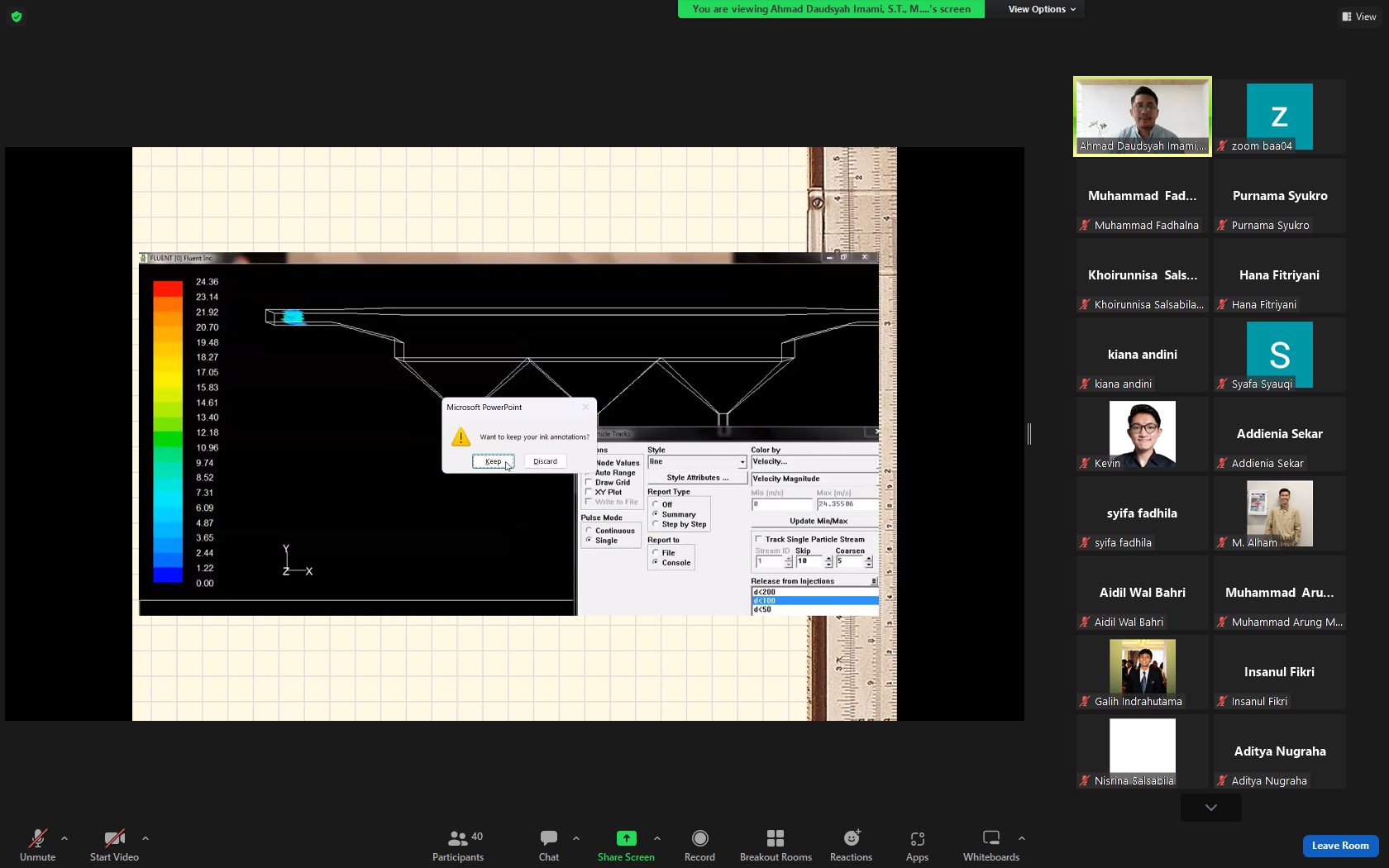Open the Participants panel
This screenshot has width=1389, height=868.
(x=458, y=845)
